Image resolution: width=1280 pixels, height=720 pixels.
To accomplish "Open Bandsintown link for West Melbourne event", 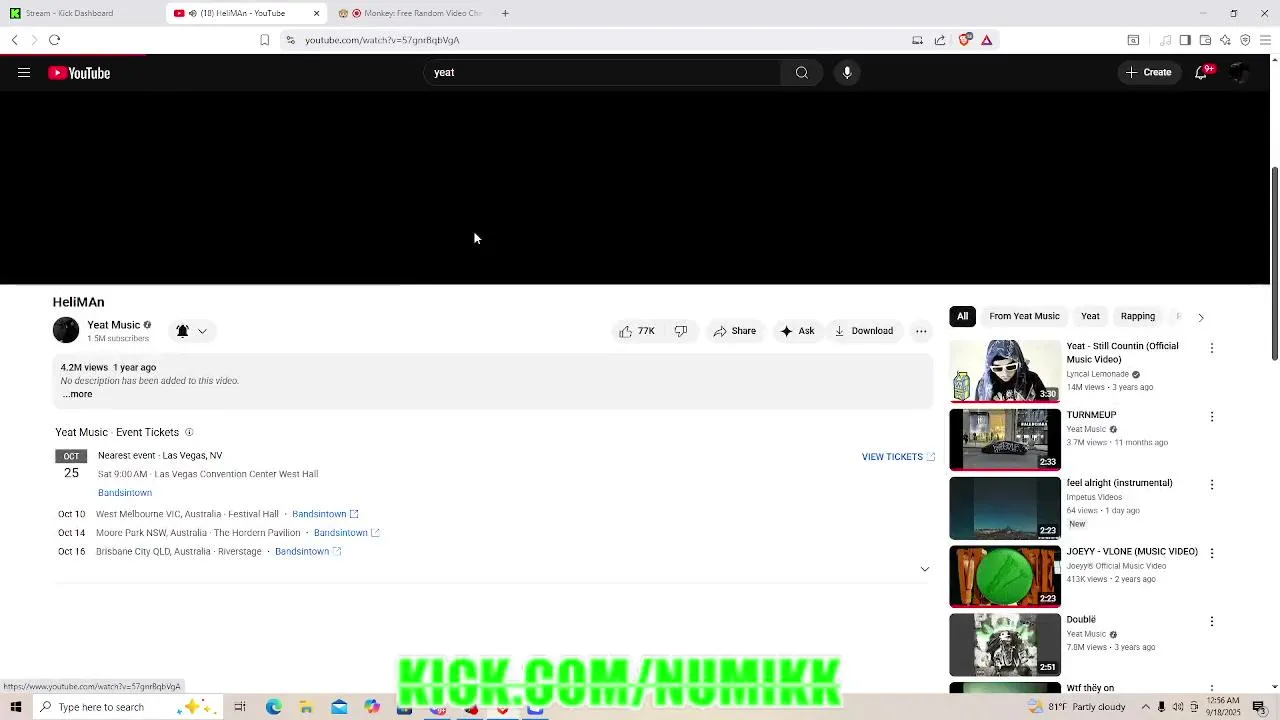I will [325, 514].
